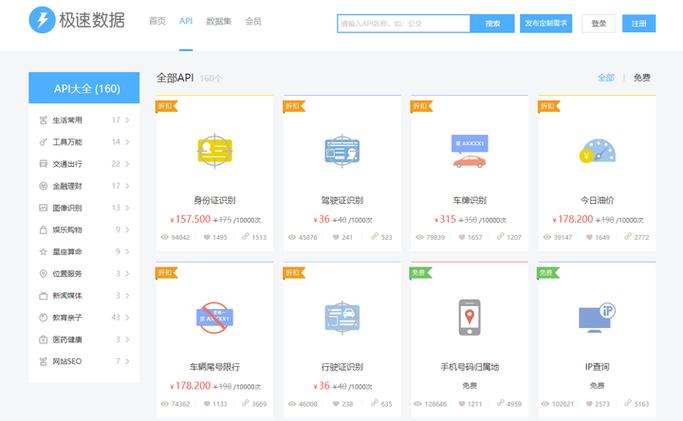Click the 医药健康 medical kit icon

[43, 339]
